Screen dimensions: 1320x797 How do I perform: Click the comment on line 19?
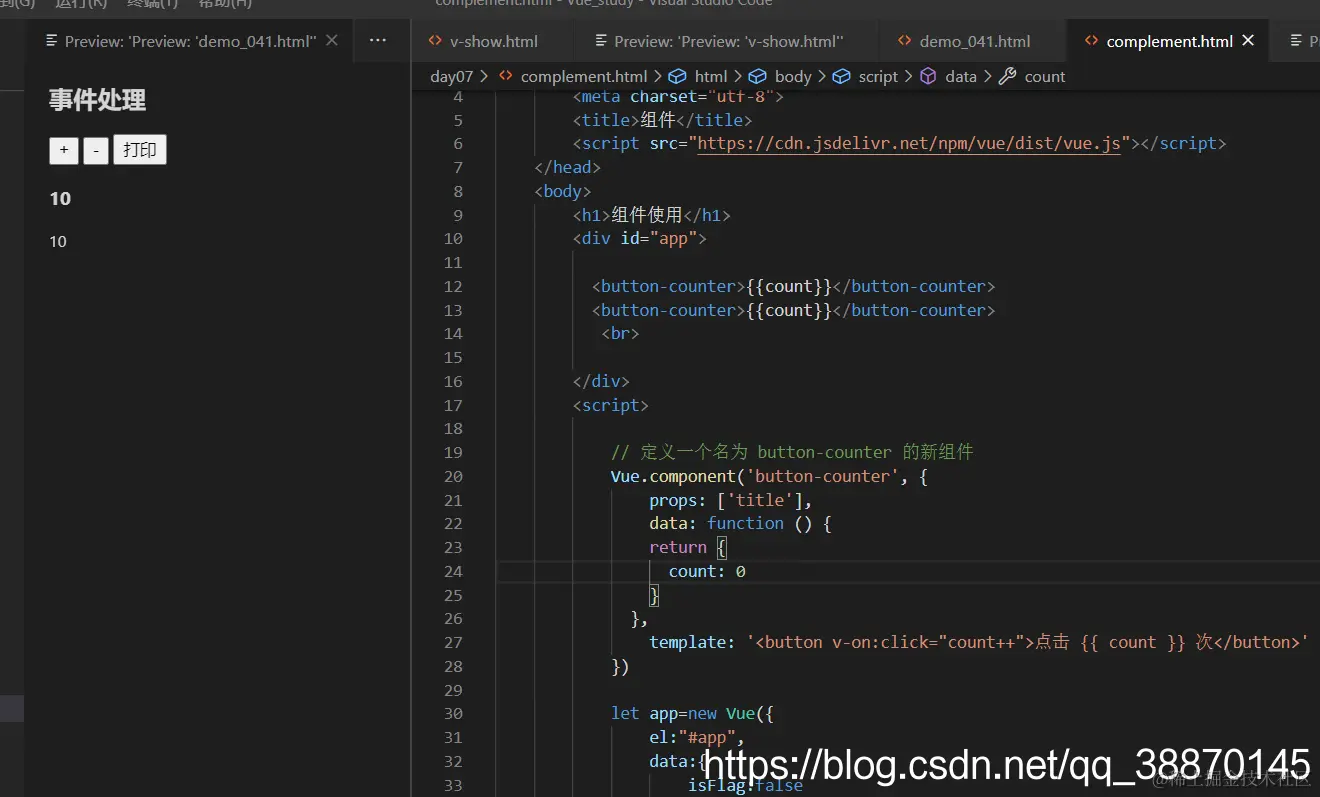click(792, 452)
